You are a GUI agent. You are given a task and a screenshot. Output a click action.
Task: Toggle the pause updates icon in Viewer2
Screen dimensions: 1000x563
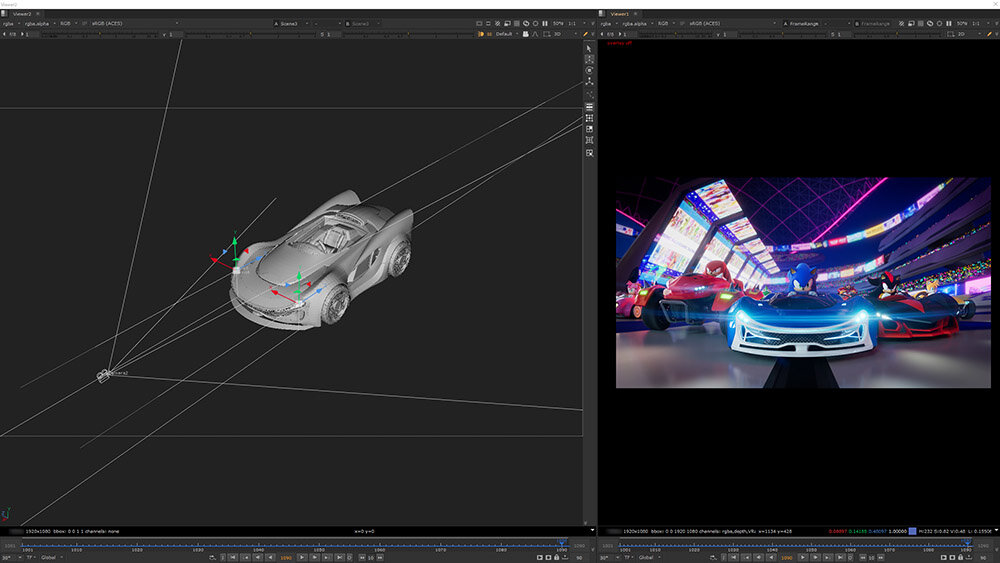tap(545, 24)
